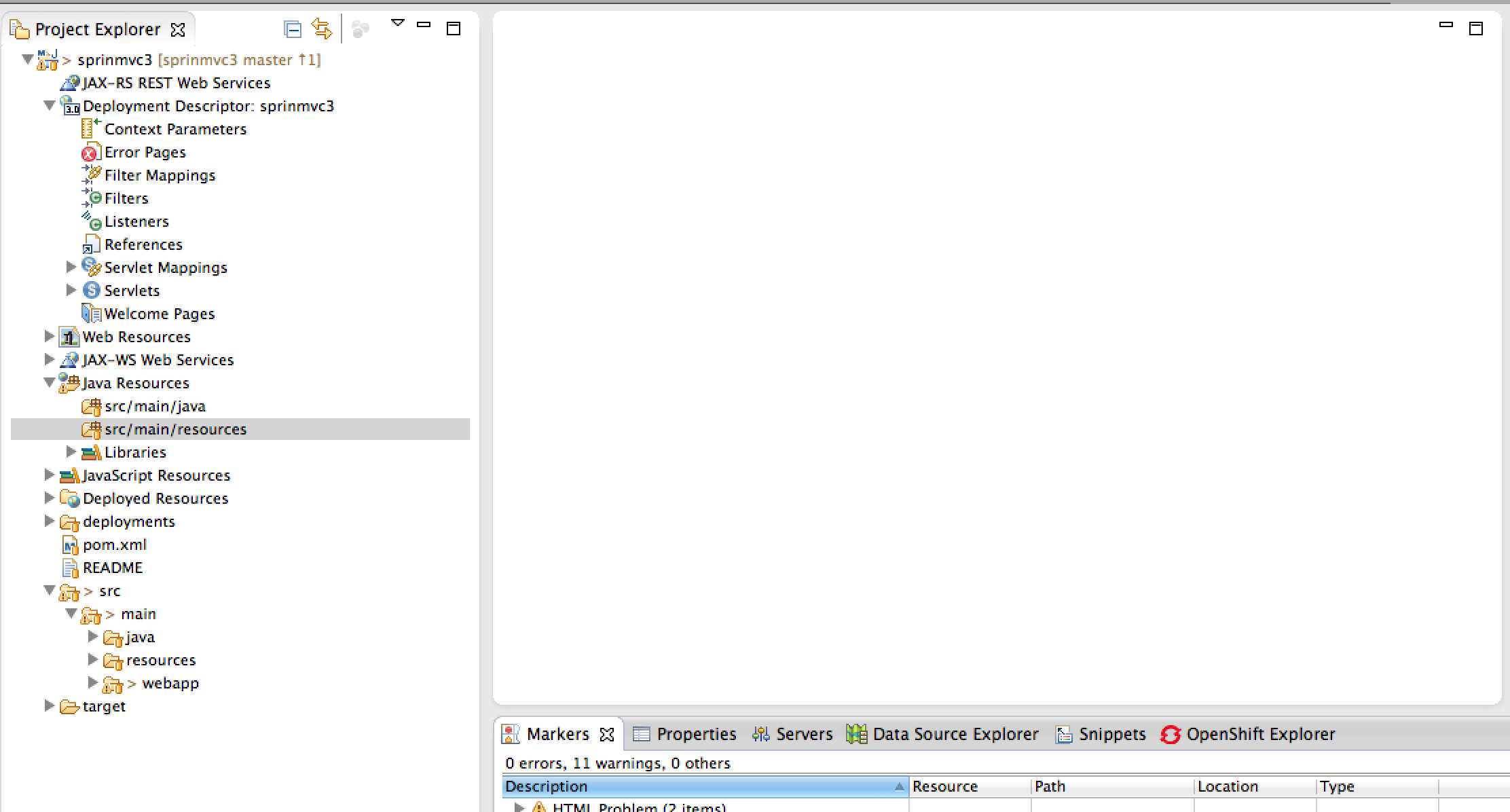Click the Markers tab
Viewport: 1510px width, 812px height.
point(558,734)
